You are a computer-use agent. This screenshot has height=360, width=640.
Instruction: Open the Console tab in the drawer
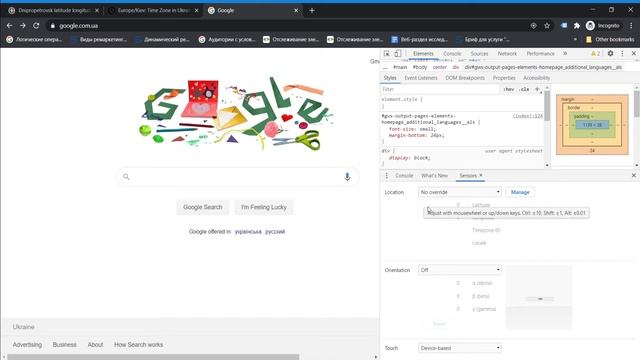(404, 176)
